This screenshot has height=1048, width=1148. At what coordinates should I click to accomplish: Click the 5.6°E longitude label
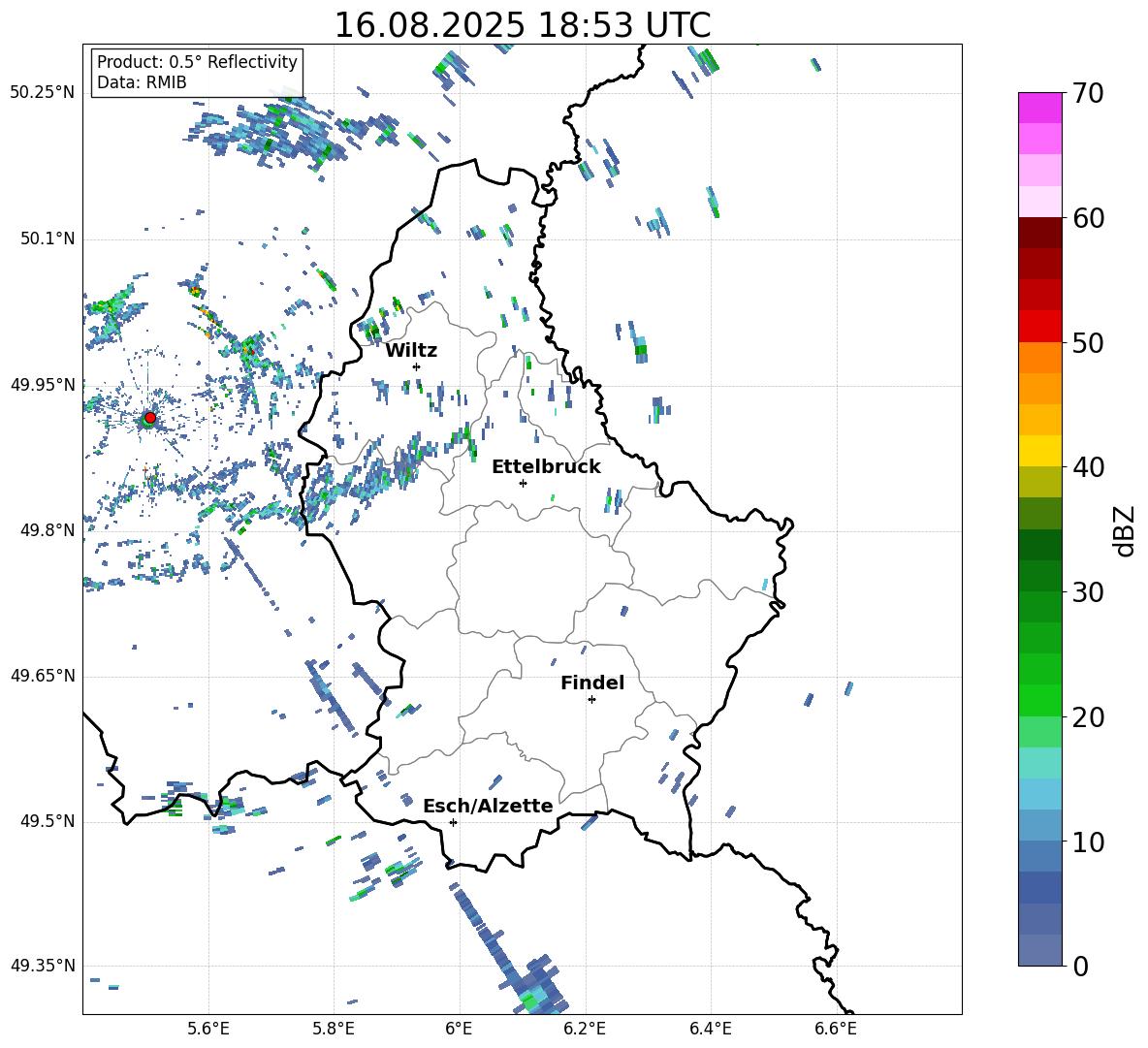[208, 1030]
